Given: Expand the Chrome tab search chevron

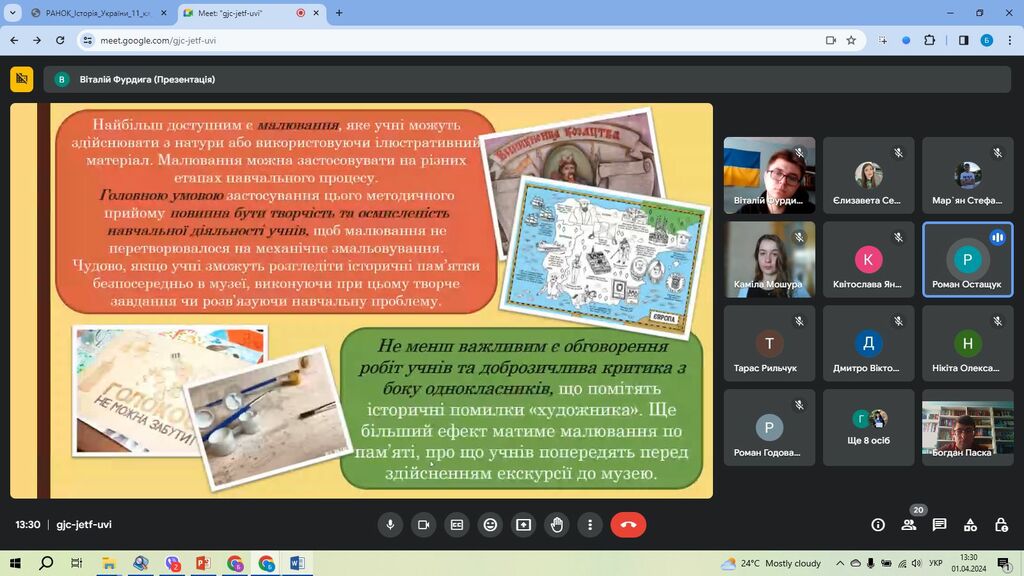Looking at the screenshot, I should coord(12,13).
